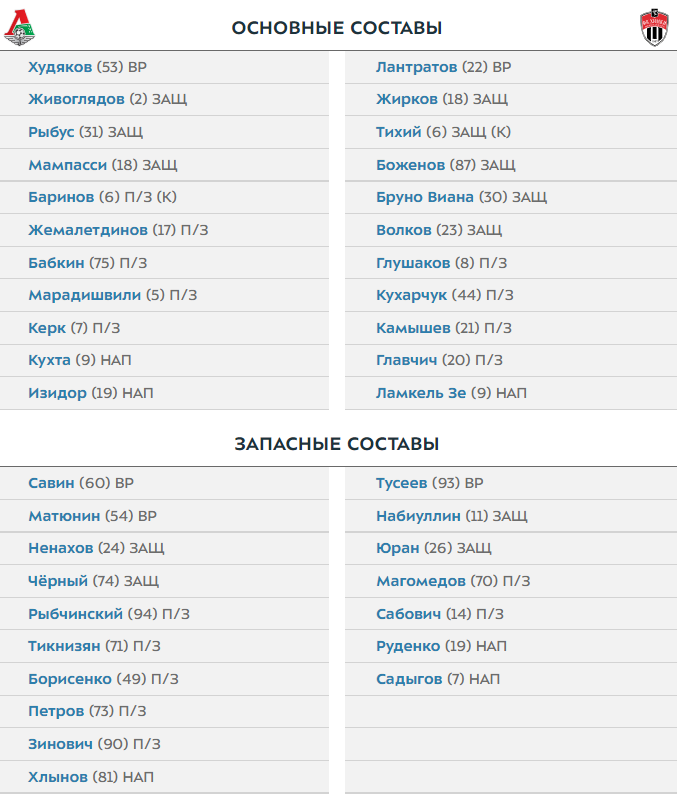Open the Набиуллин defender link
This screenshot has height=795, width=680.
(x=418, y=516)
